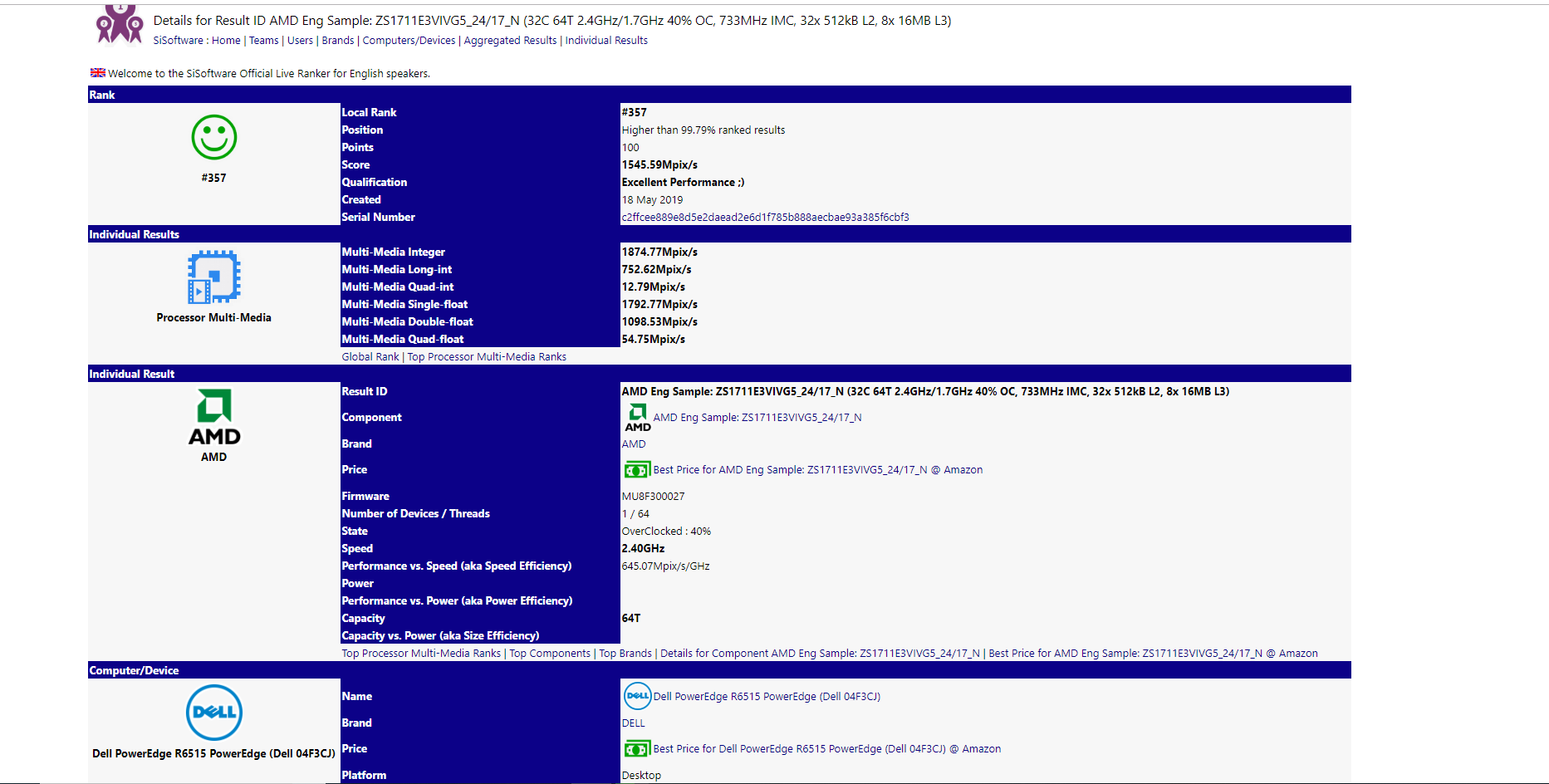1549x784 pixels.
Task: Open the Brands navigation link
Action: pyautogui.click(x=338, y=41)
